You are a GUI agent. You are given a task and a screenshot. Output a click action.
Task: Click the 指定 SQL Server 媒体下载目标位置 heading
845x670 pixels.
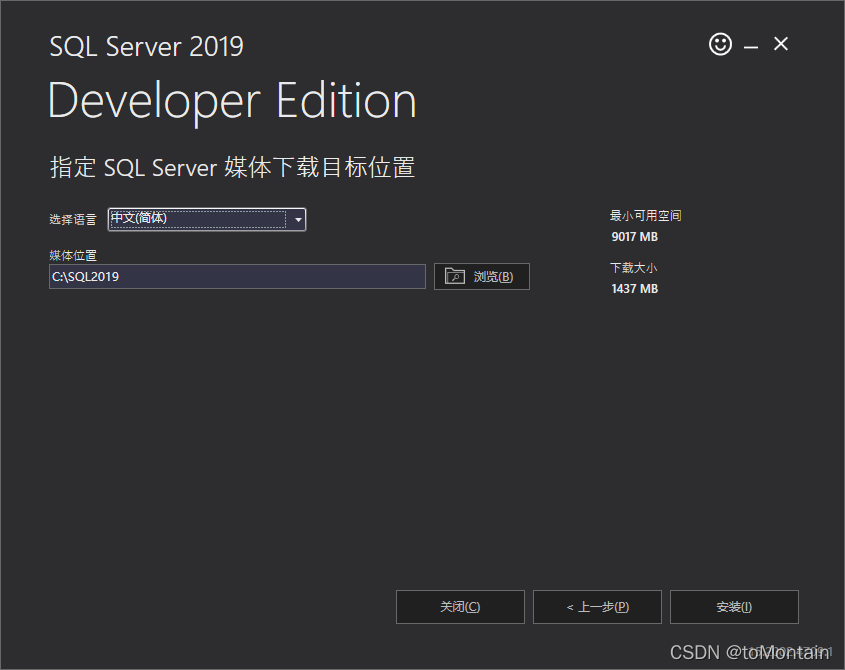[x=232, y=167]
